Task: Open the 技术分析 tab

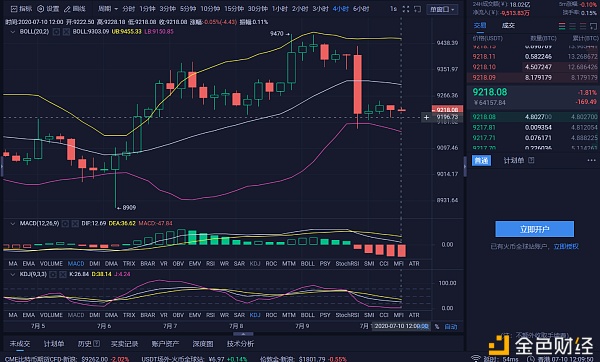Action: pyautogui.click(x=240, y=344)
